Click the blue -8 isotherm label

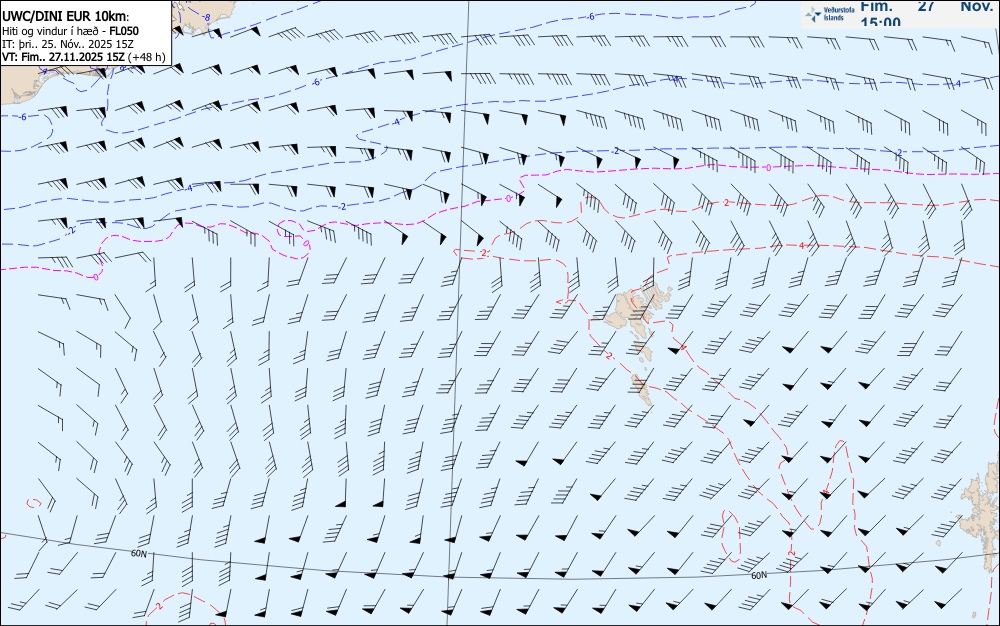pos(207,18)
